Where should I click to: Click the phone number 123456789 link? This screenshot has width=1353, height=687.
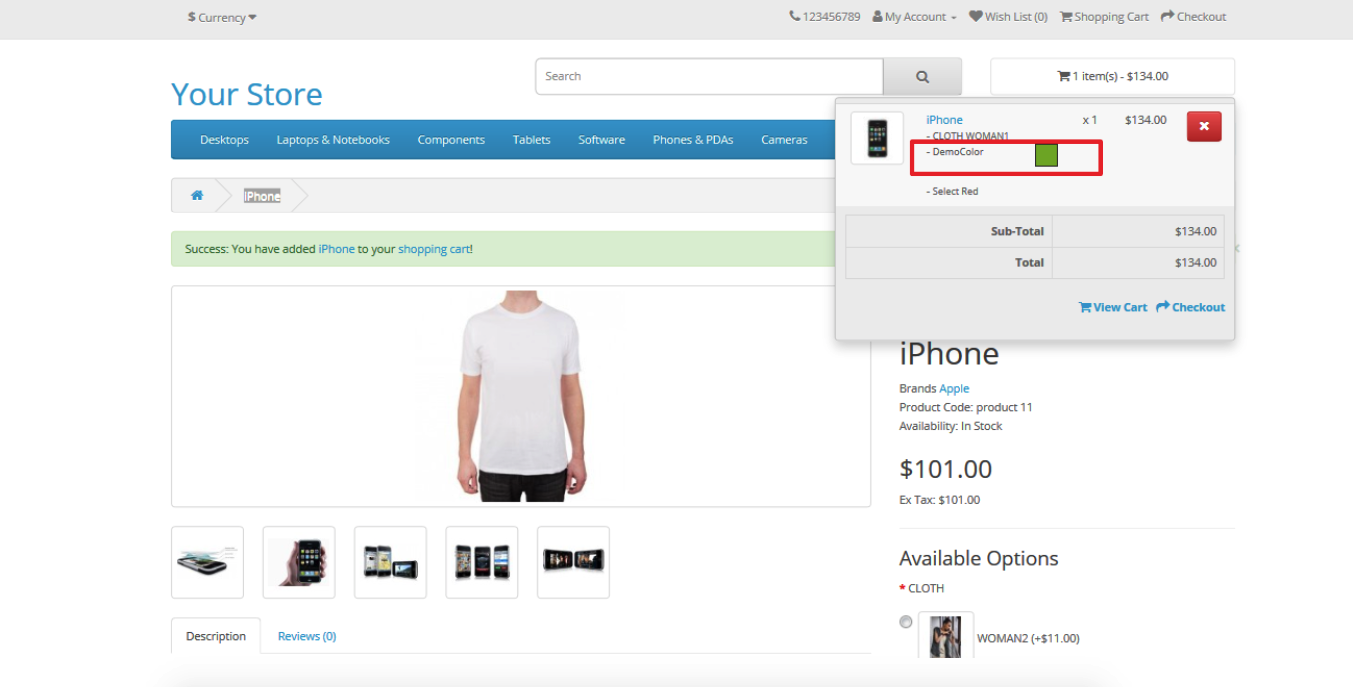tap(824, 17)
